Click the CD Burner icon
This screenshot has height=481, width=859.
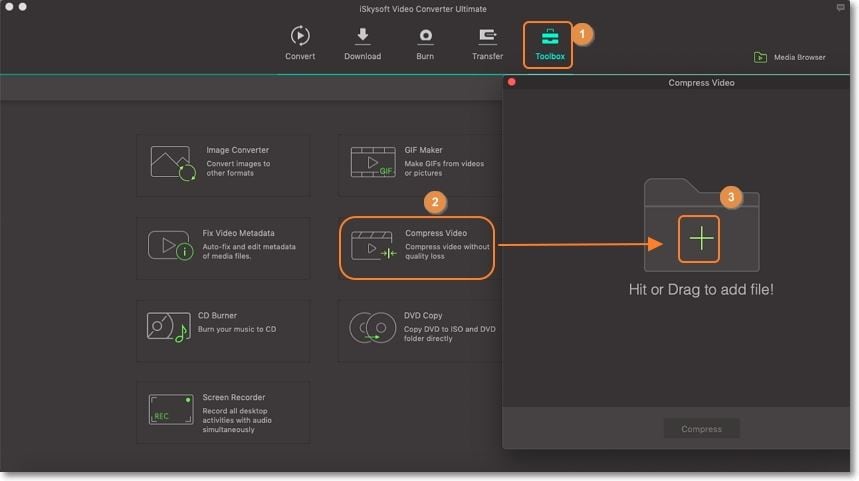pos(168,327)
